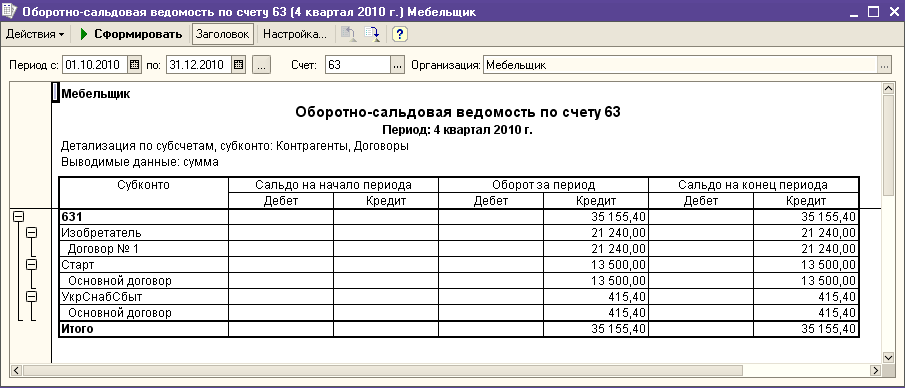Click the Детализация по субсчетам line

(235, 146)
